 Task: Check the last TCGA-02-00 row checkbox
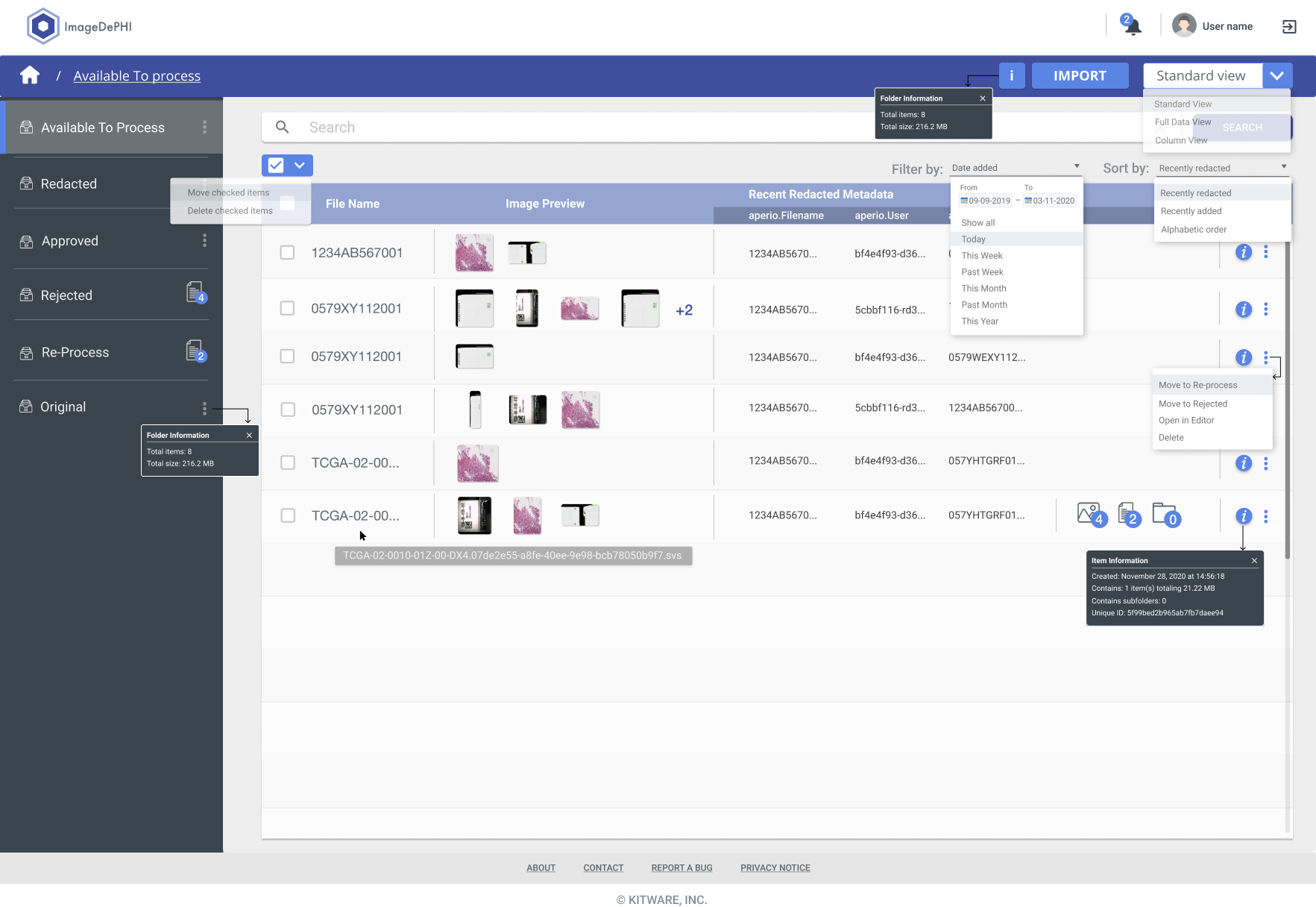[288, 515]
